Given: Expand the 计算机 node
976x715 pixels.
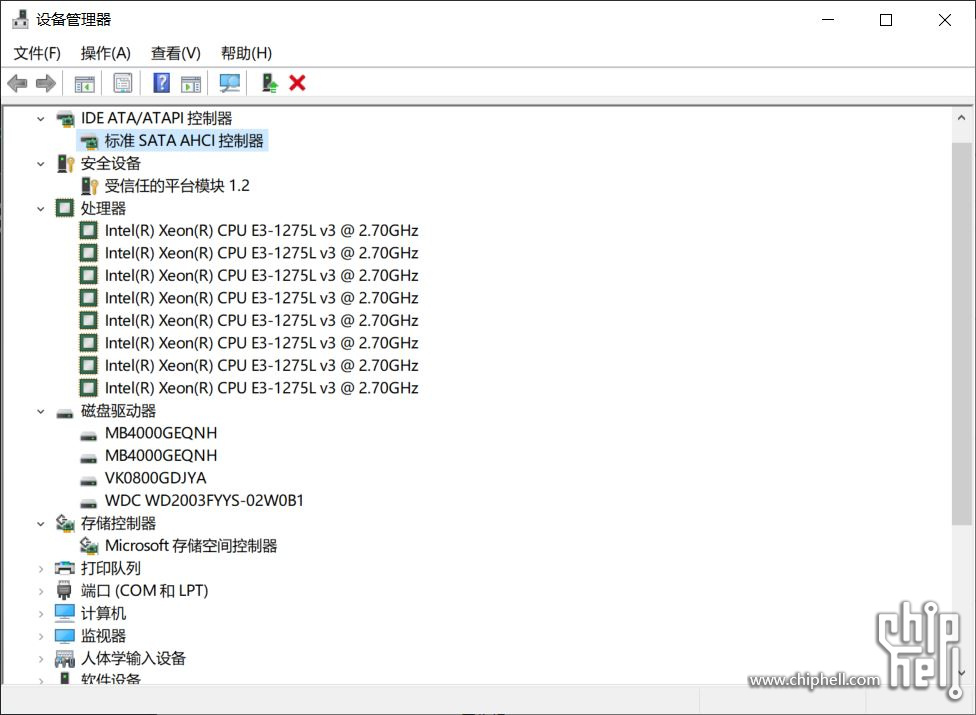Looking at the screenshot, I should coord(40,614).
